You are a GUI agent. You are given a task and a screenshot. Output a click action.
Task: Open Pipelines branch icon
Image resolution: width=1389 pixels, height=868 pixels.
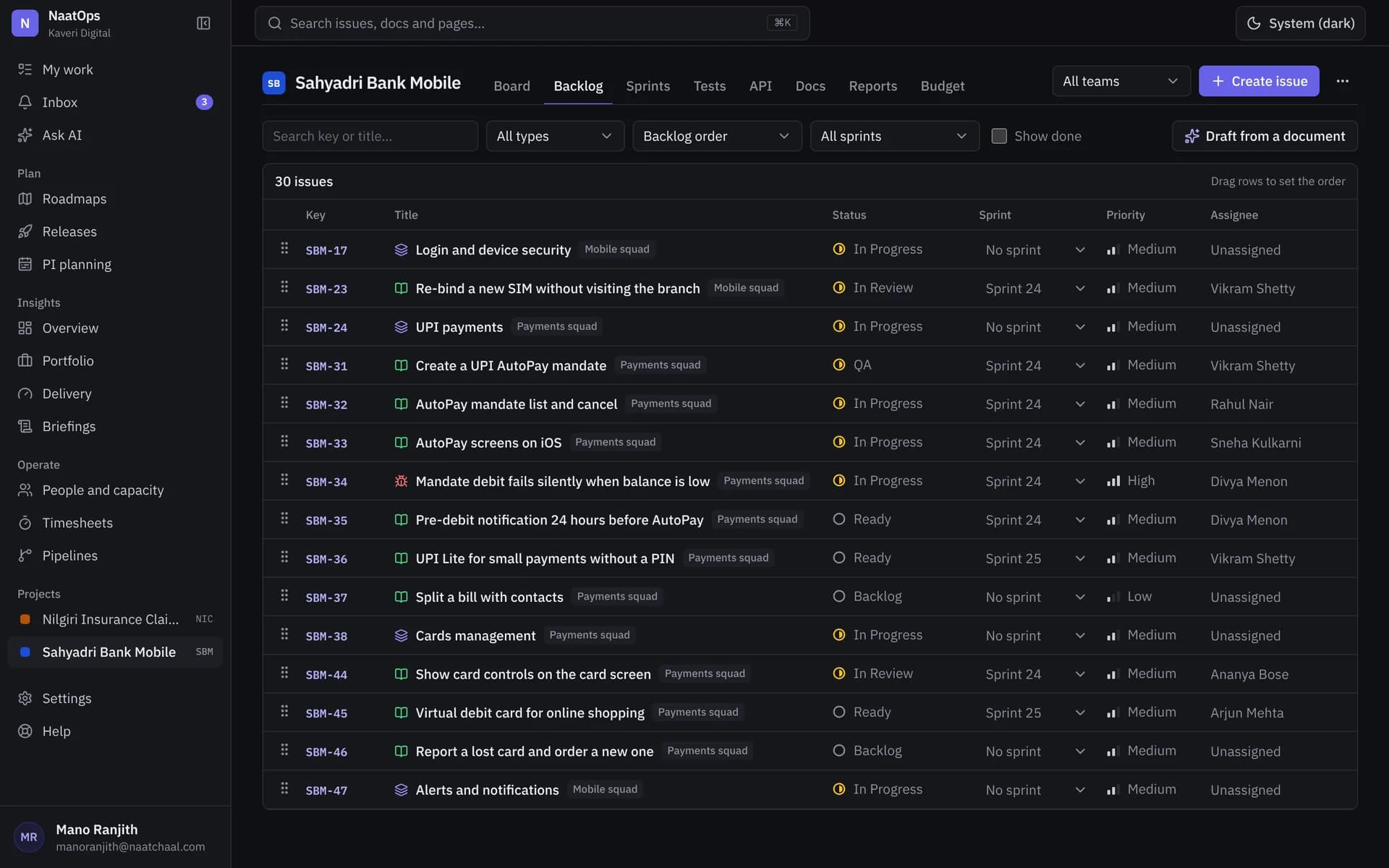click(x=25, y=556)
